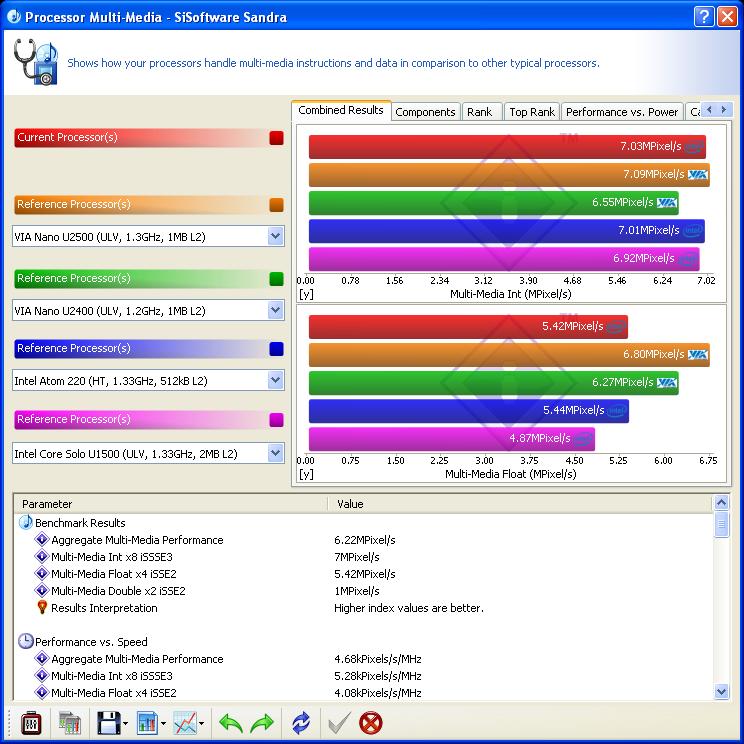Click the Parameter column header
Screen dimensions: 744x744
pos(171,504)
